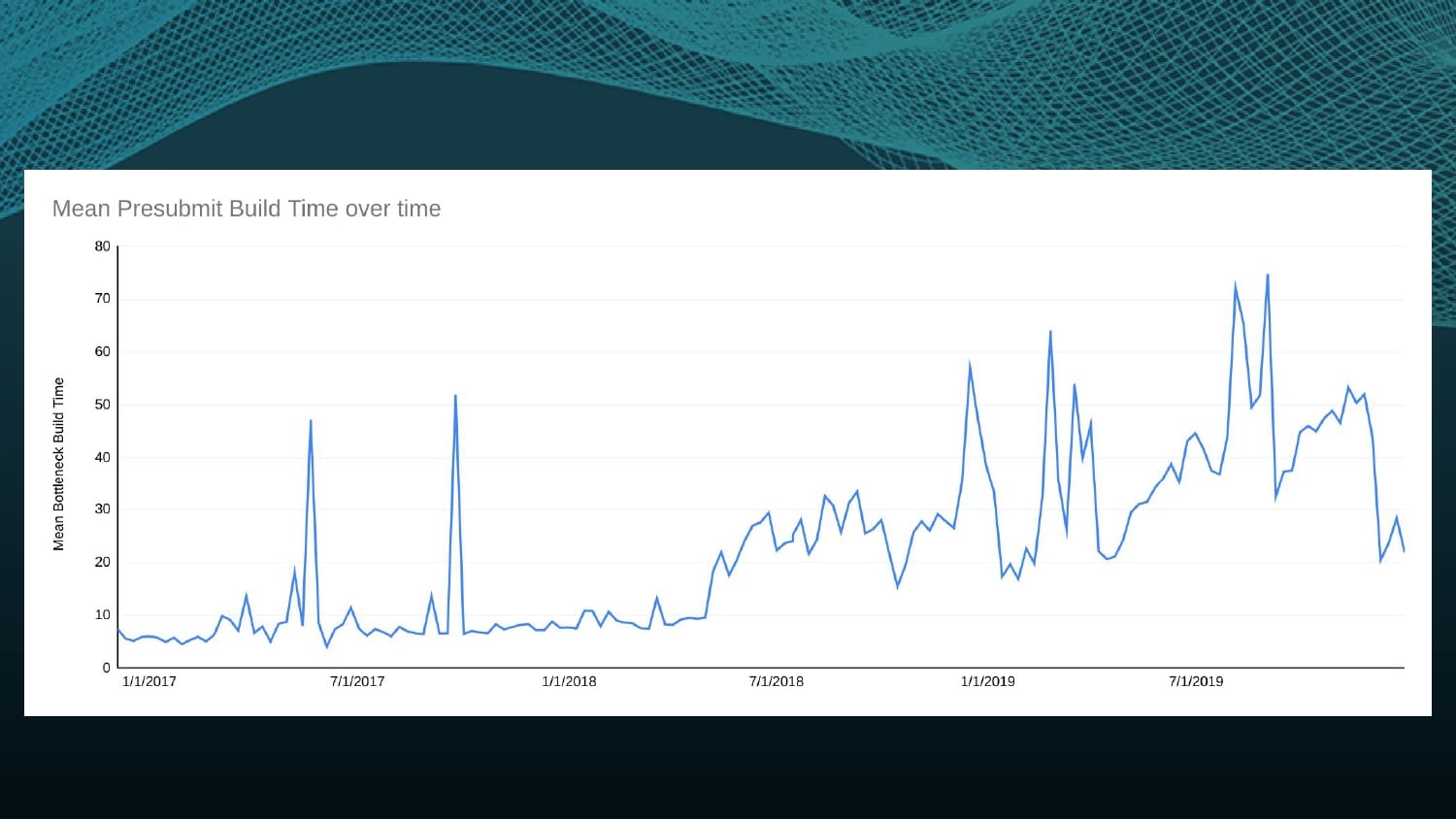
Task: Click the chart title 'Mean Presubmit Build Time over time'
Action: [247, 209]
